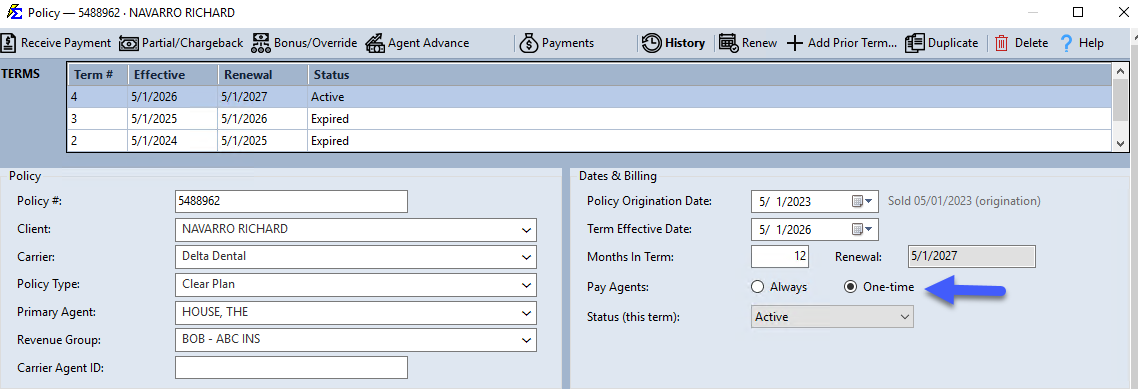Viewport: 1138px width, 389px height.
Task: Click the Renewal column header
Action: (x=263, y=75)
